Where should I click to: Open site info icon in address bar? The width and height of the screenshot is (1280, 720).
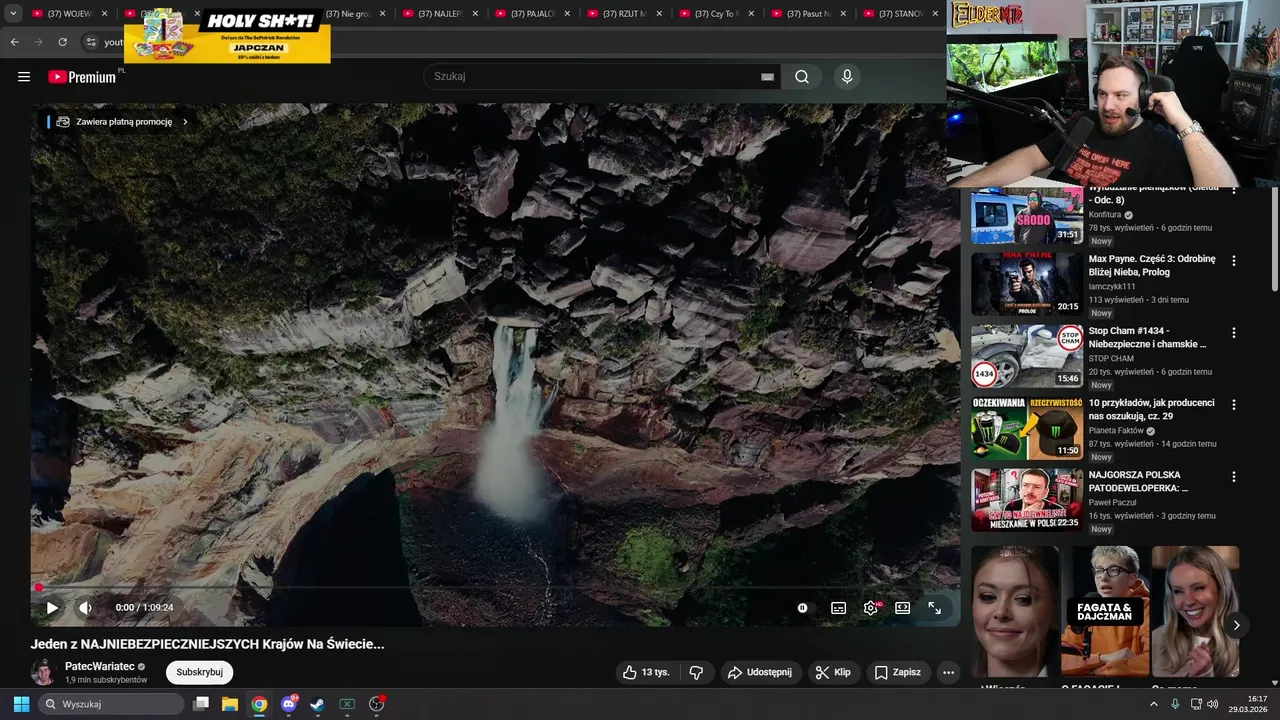point(90,42)
